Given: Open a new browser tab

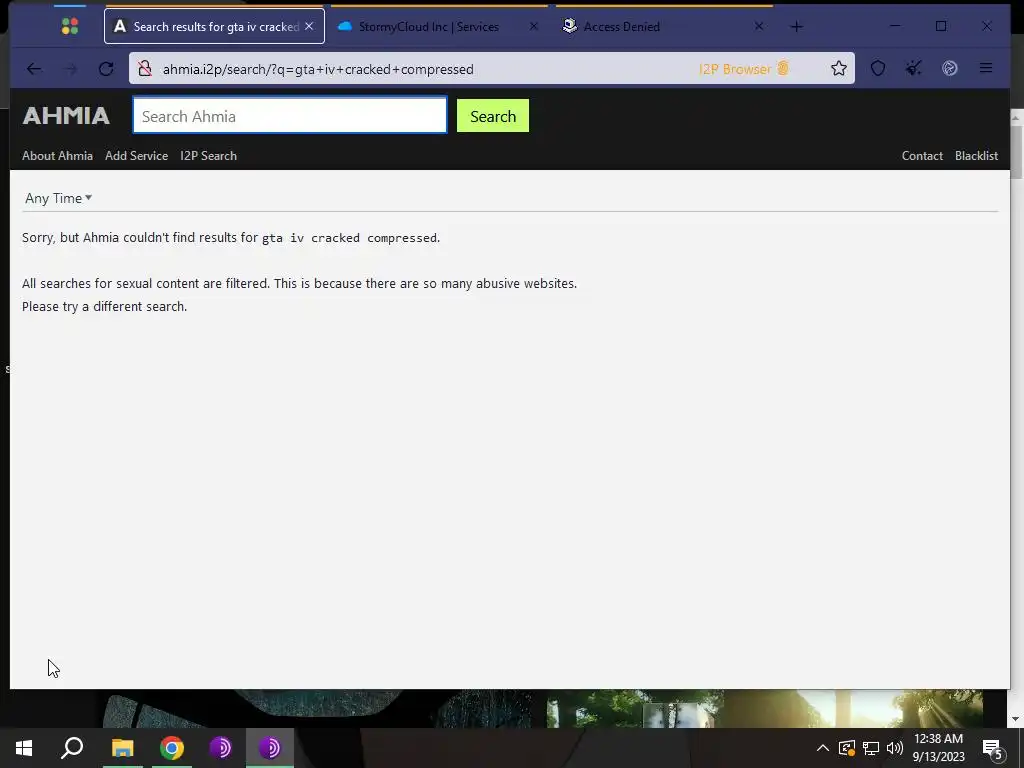Looking at the screenshot, I should pos(796,27).
